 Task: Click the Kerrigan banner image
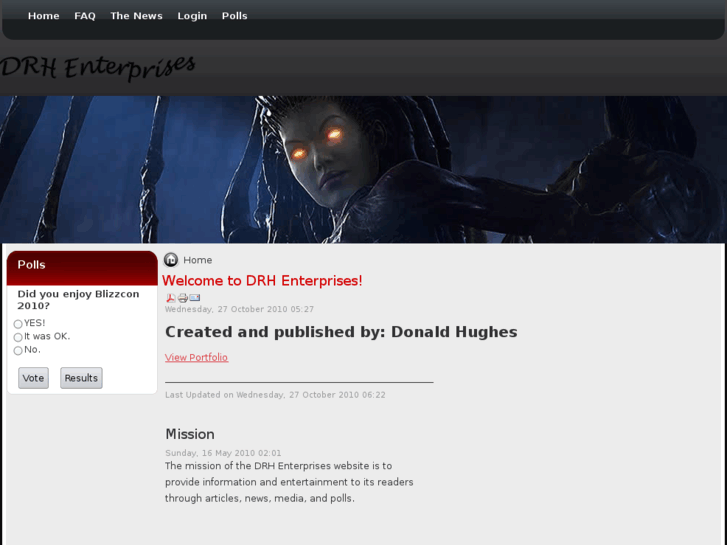click(x=363, y=170)
